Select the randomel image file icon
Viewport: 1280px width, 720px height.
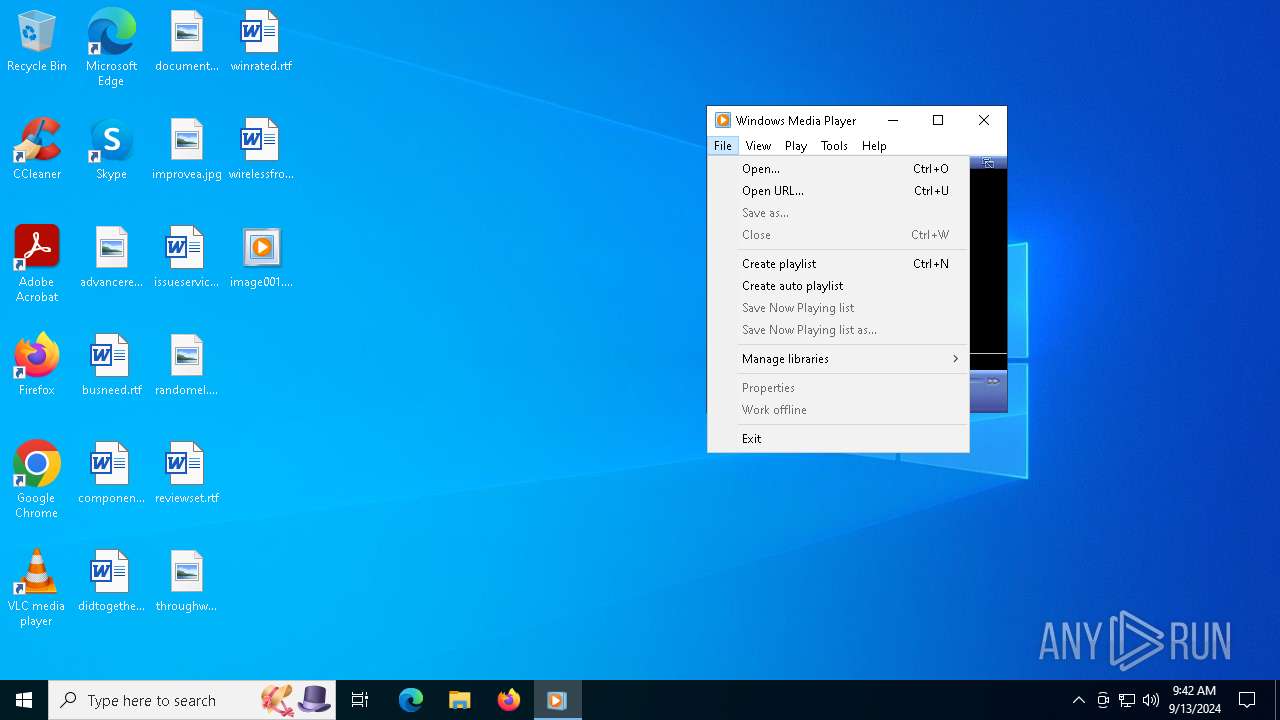[187, 366]
